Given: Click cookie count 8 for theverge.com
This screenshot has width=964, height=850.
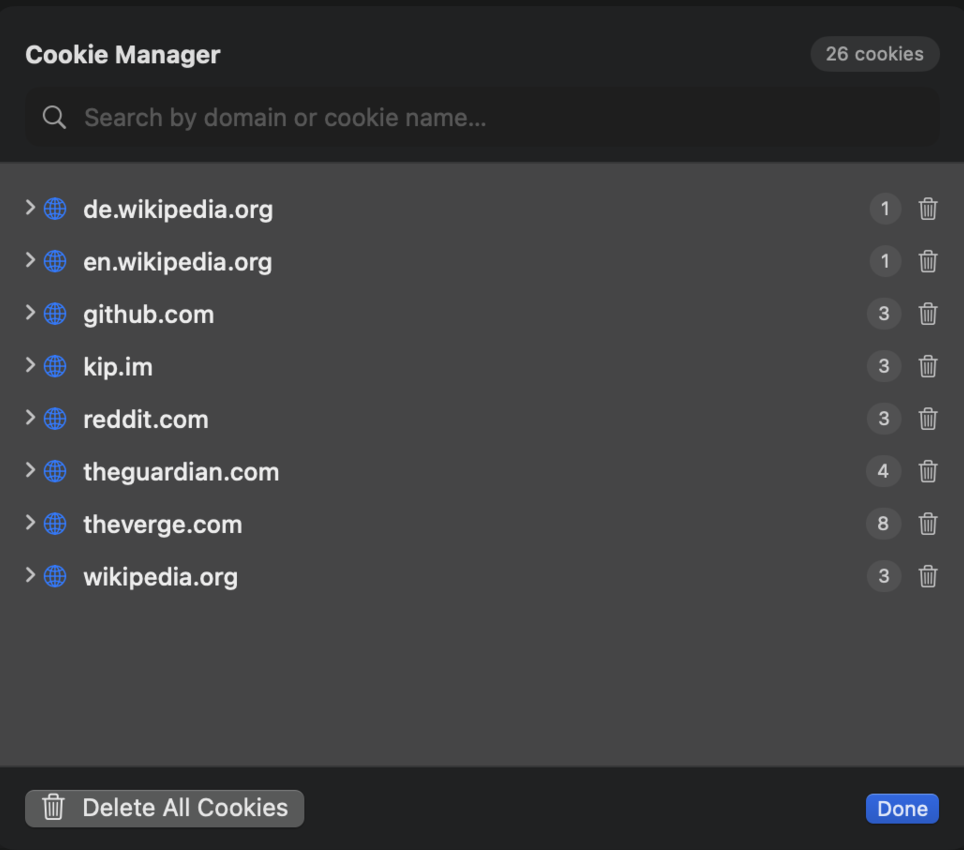Looking at the screenshot, I should tap(883, 524).
